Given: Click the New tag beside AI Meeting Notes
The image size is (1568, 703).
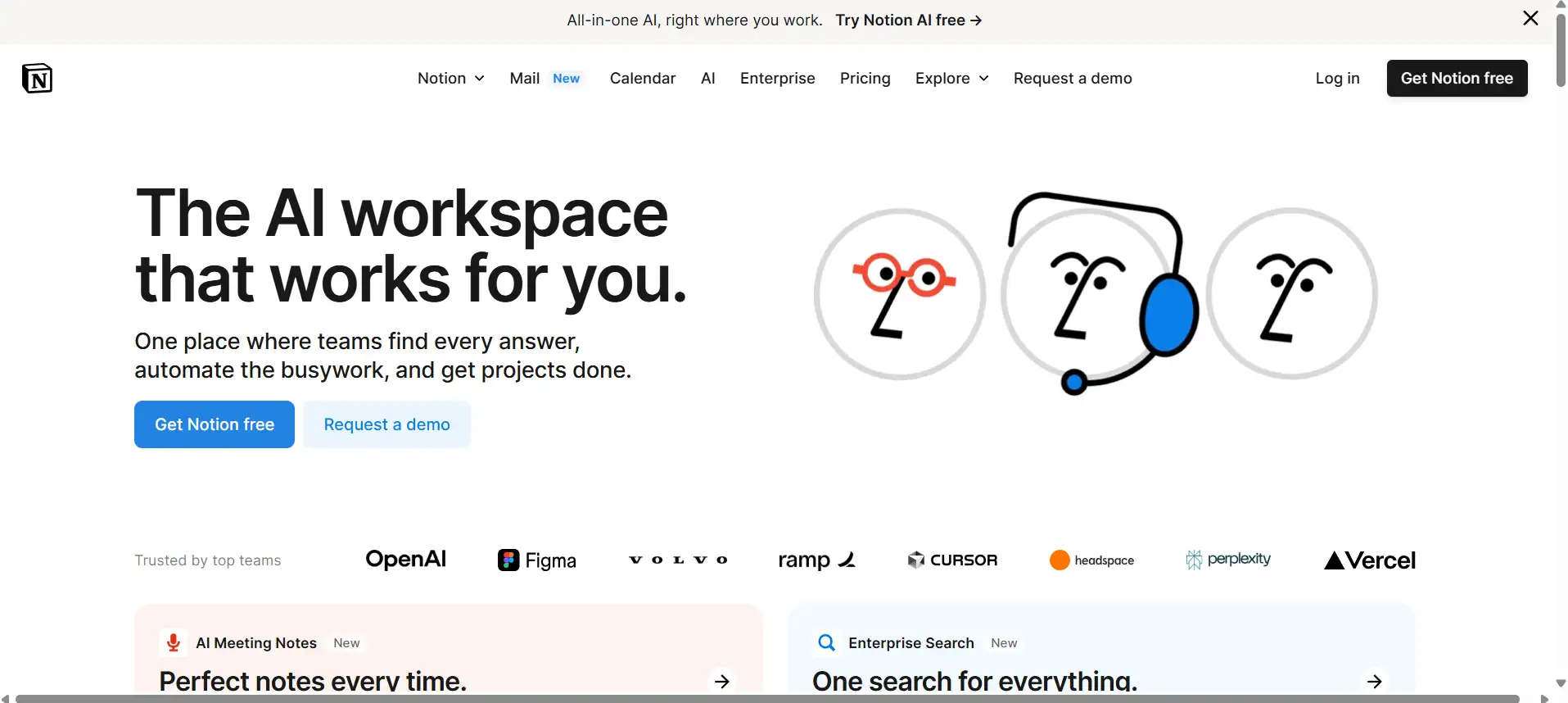Looking at the screenshot, I should [346, 643].
